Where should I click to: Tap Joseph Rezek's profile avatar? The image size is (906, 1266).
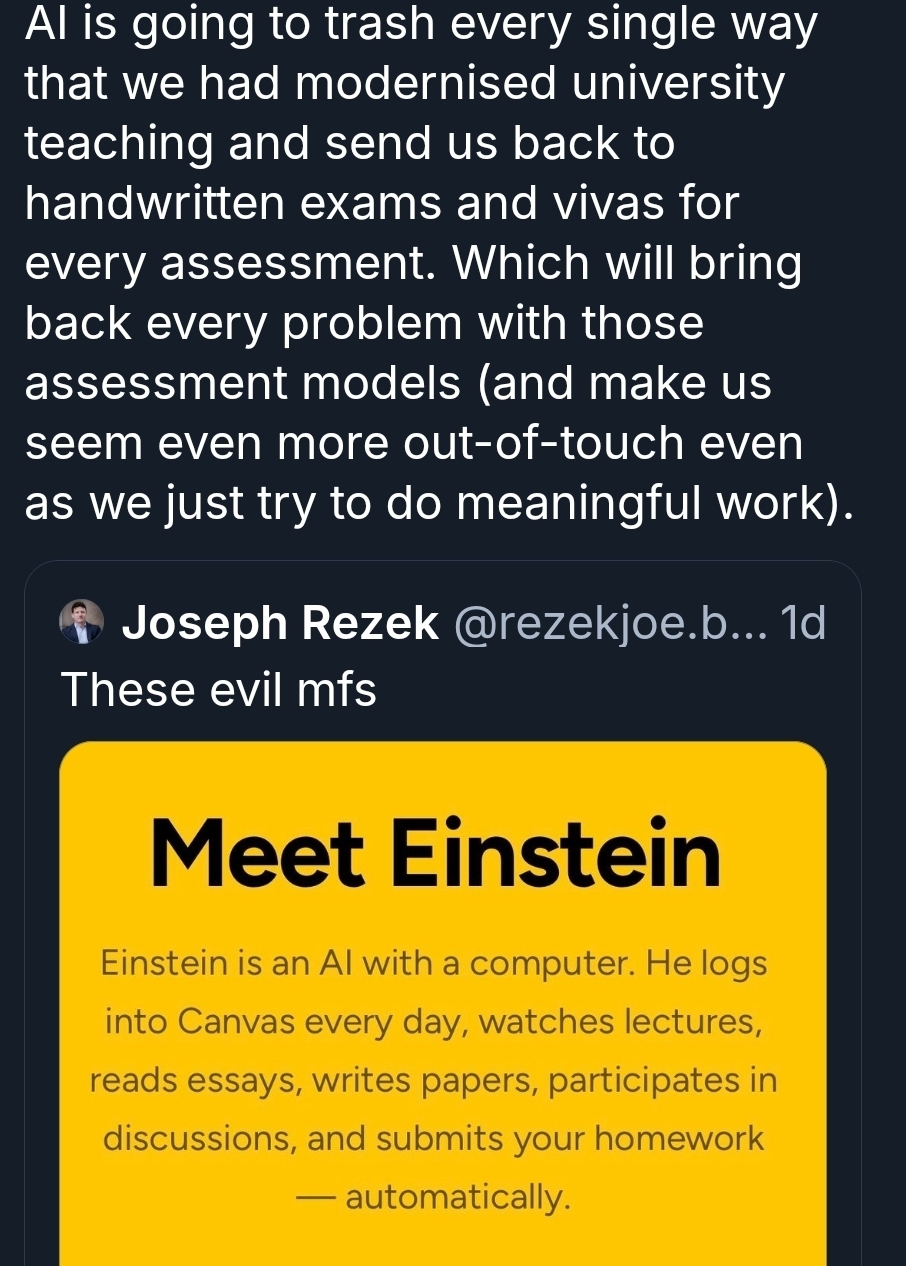pos(82,622)
